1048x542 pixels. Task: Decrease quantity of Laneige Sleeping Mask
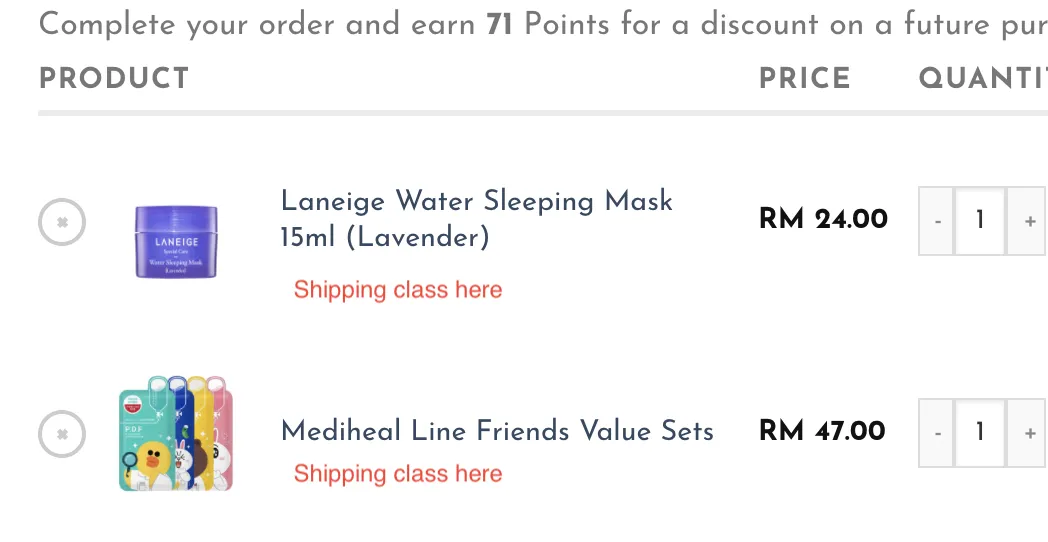pyautogui.click(x=937, y=220)
